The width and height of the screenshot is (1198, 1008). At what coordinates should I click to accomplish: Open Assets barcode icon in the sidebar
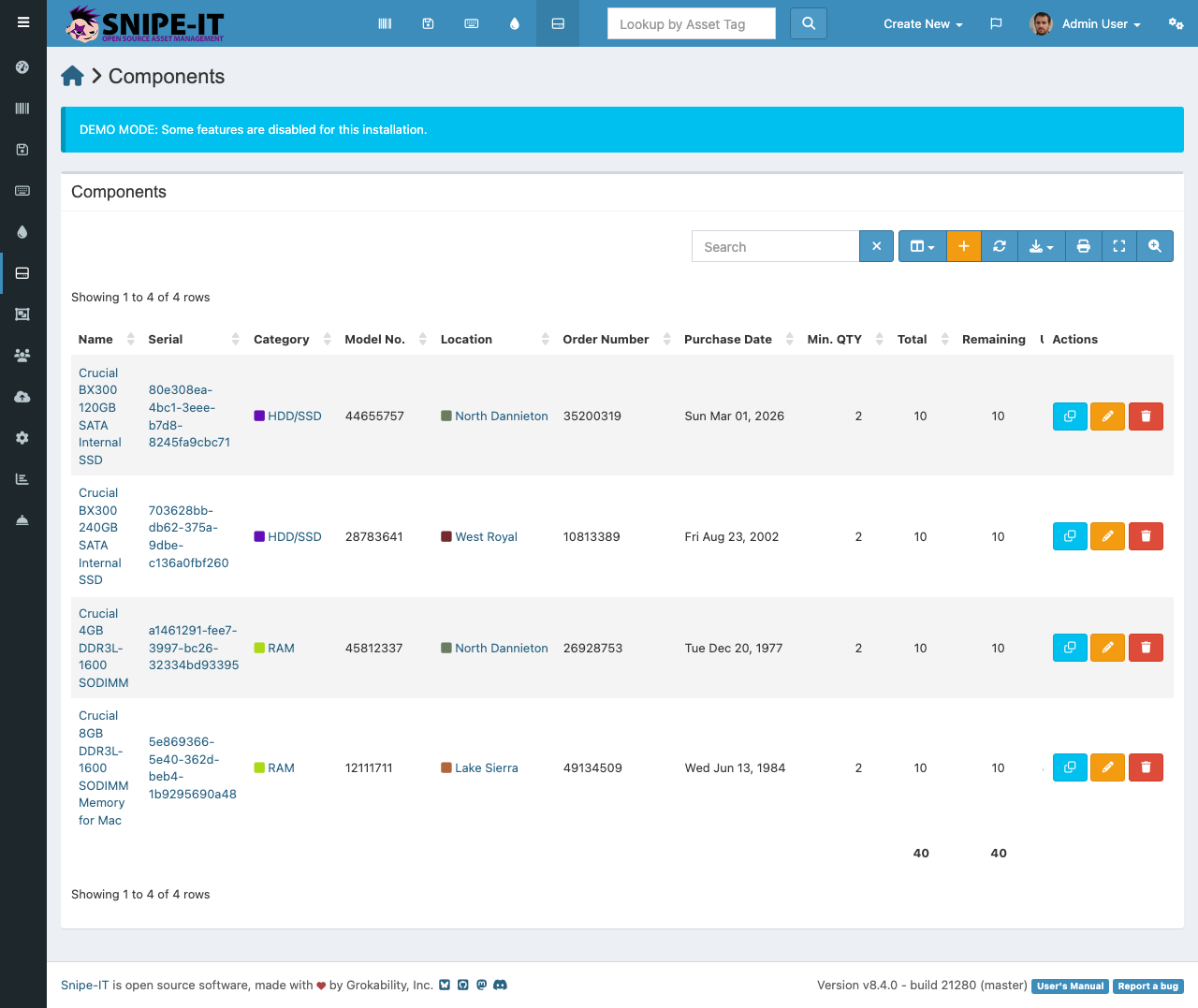click(x=22, y=109)
